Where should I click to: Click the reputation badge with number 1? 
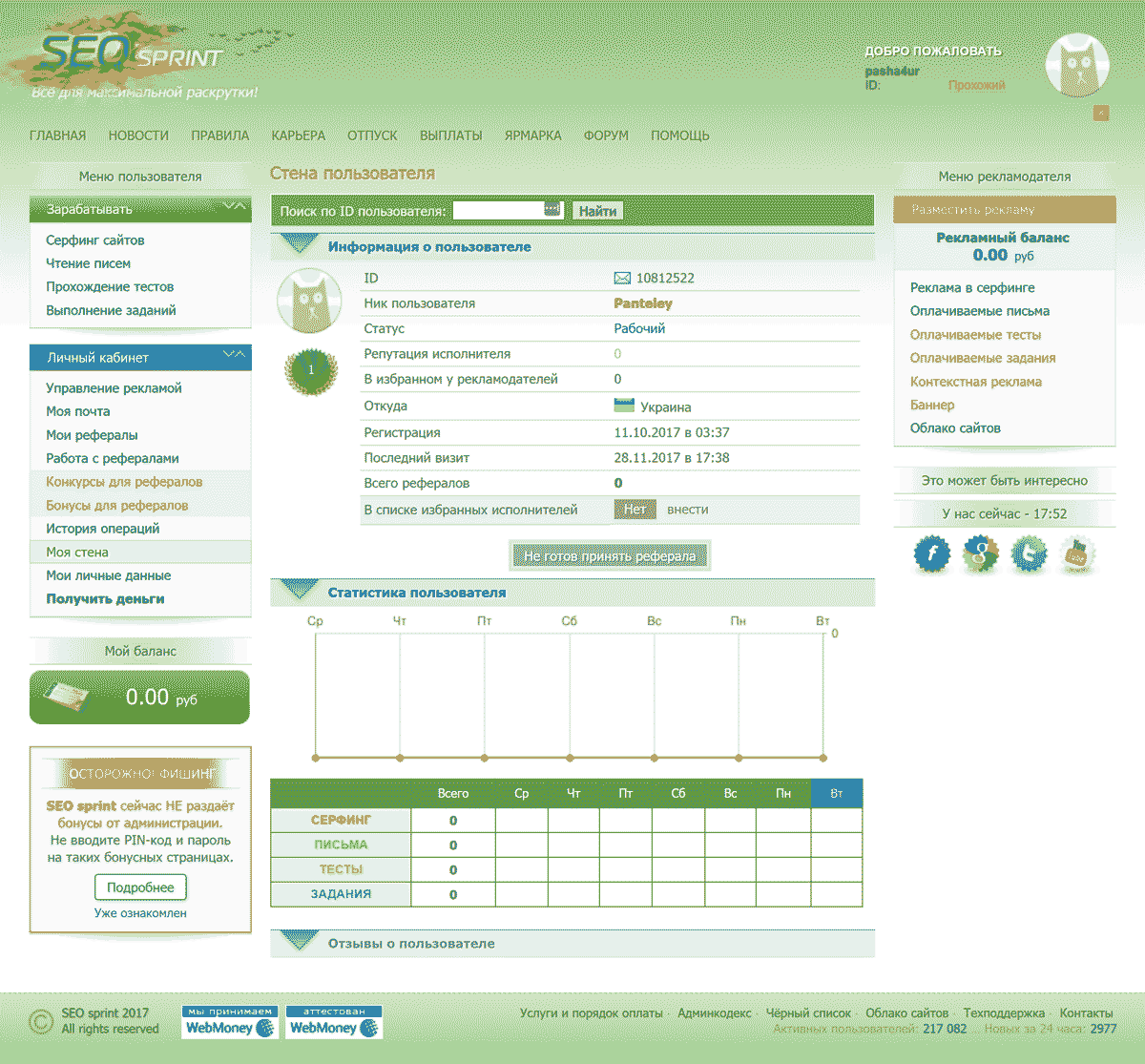click(x=311, y=370)
